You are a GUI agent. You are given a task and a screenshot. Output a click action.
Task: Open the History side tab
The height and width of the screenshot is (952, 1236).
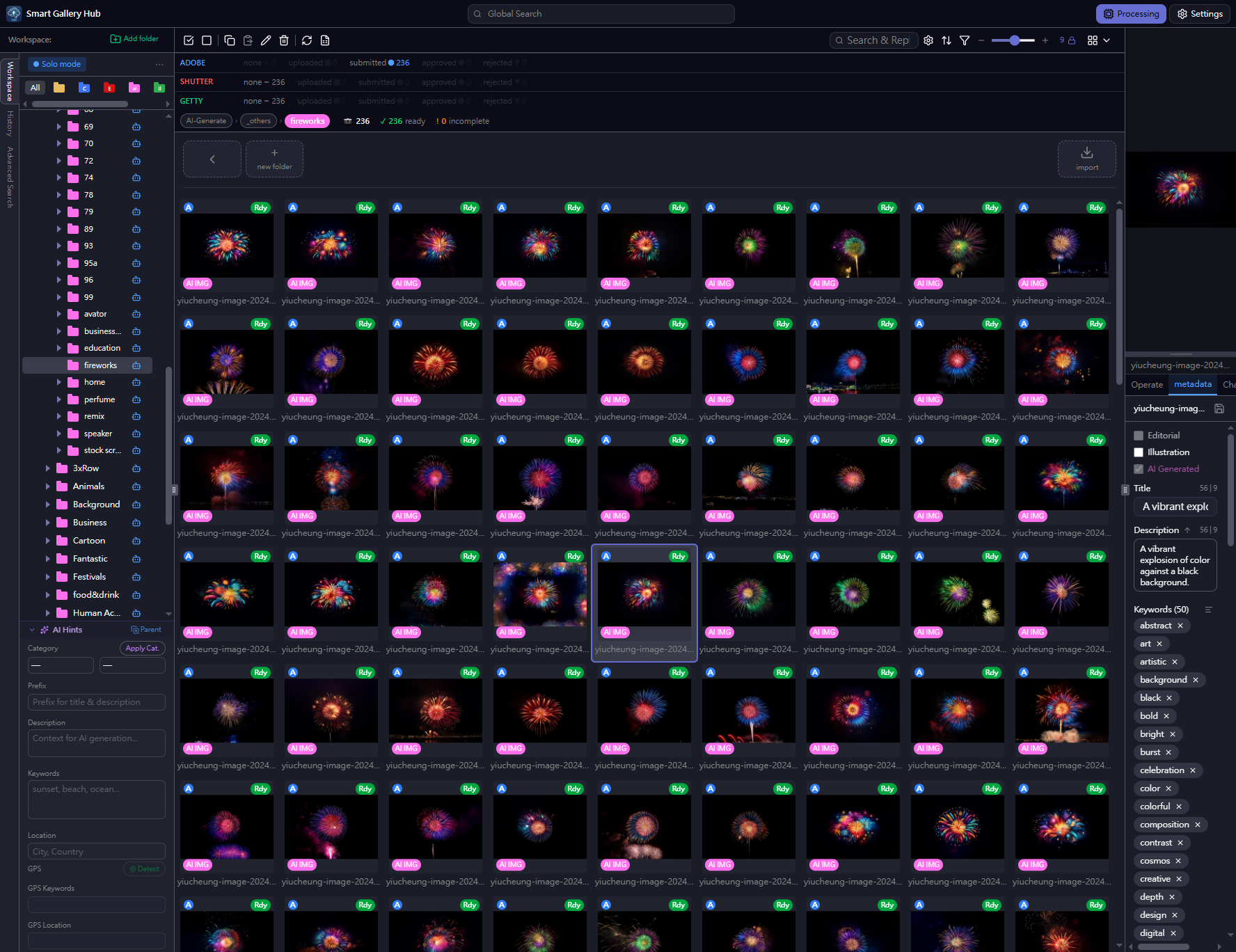point(10,123)
